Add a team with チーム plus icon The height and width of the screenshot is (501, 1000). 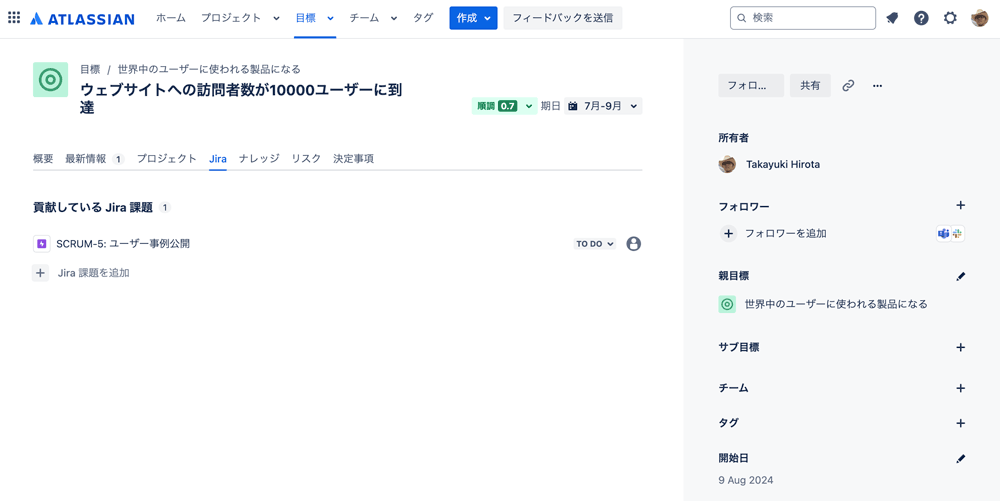tap(961, 388)
